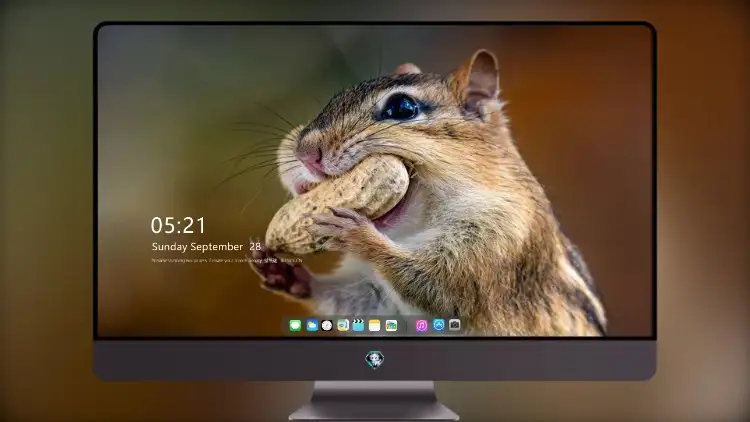Open the yellow-green chat bubble dock app
The image size is (750, 422).
343,325
